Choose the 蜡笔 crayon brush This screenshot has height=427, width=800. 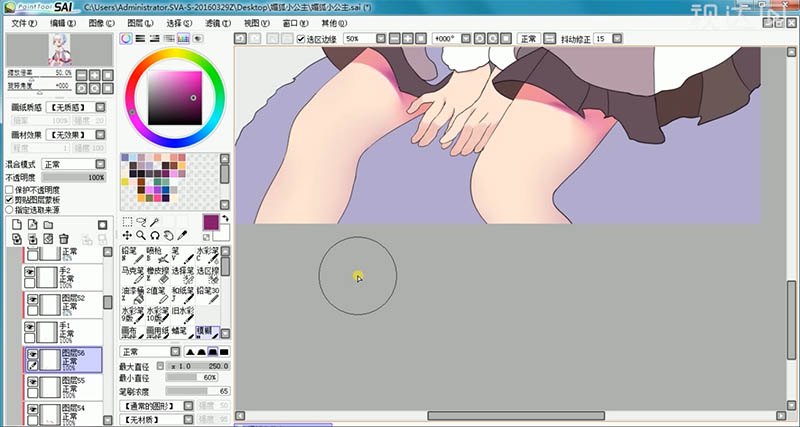[x=182, y=332]
